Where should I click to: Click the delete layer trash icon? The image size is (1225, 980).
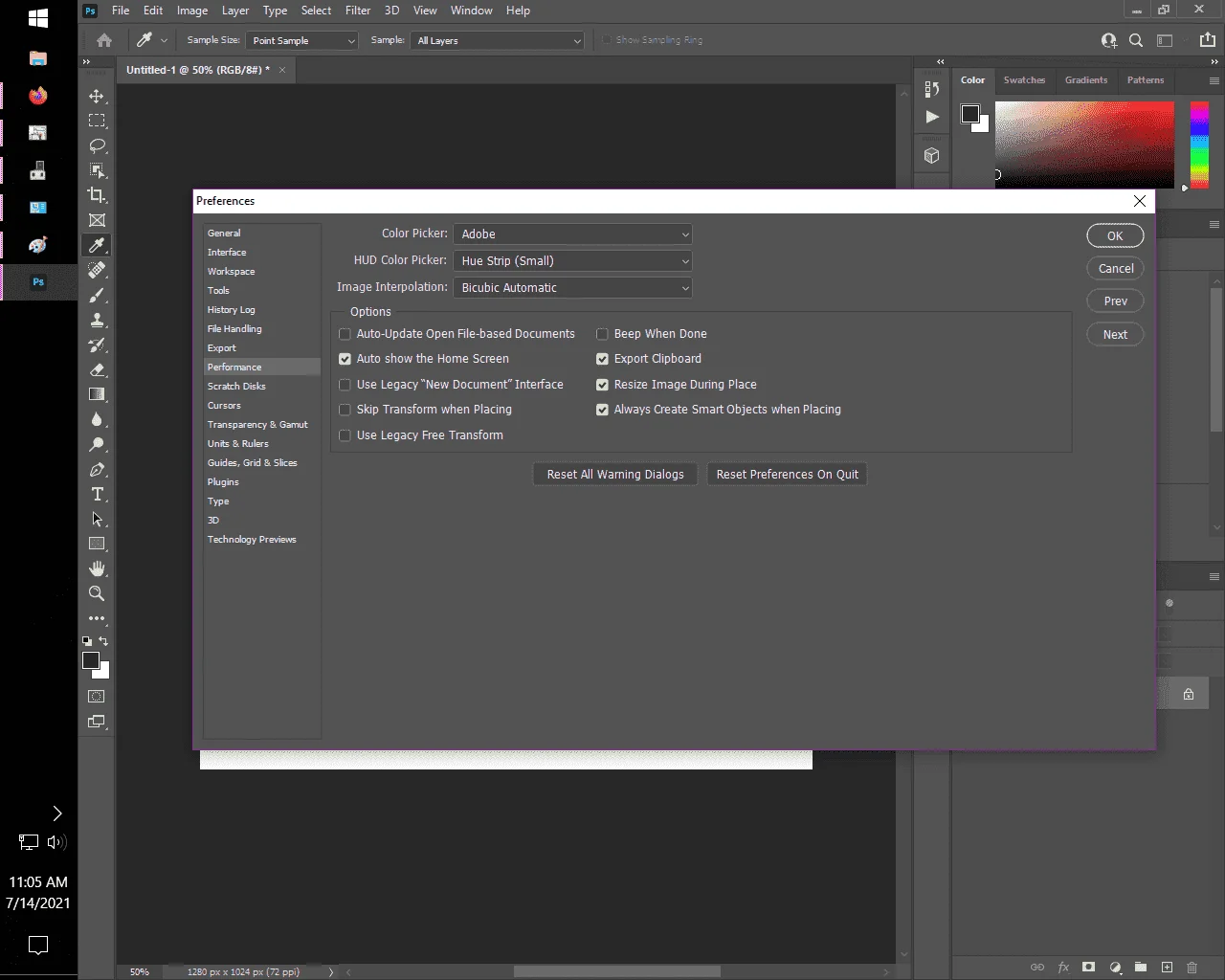pyautogui.click(x=1192, y=968)
